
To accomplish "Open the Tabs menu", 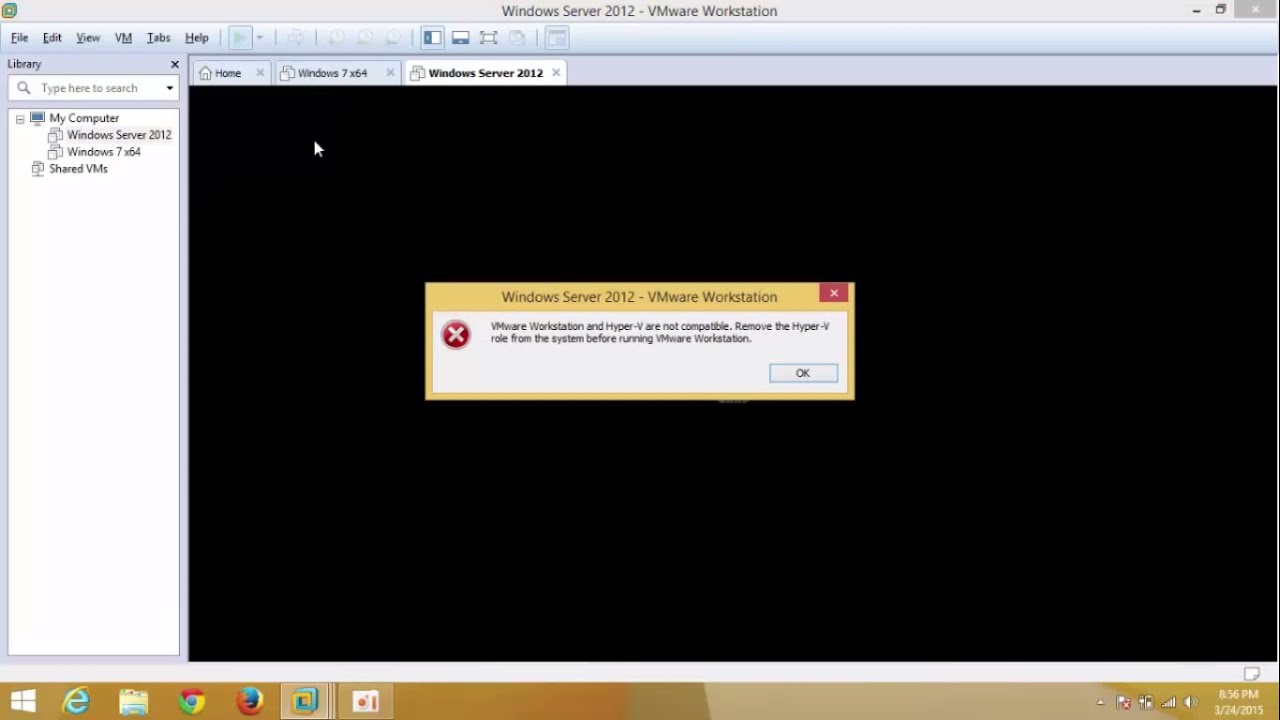I will click(x=158, y=38).
